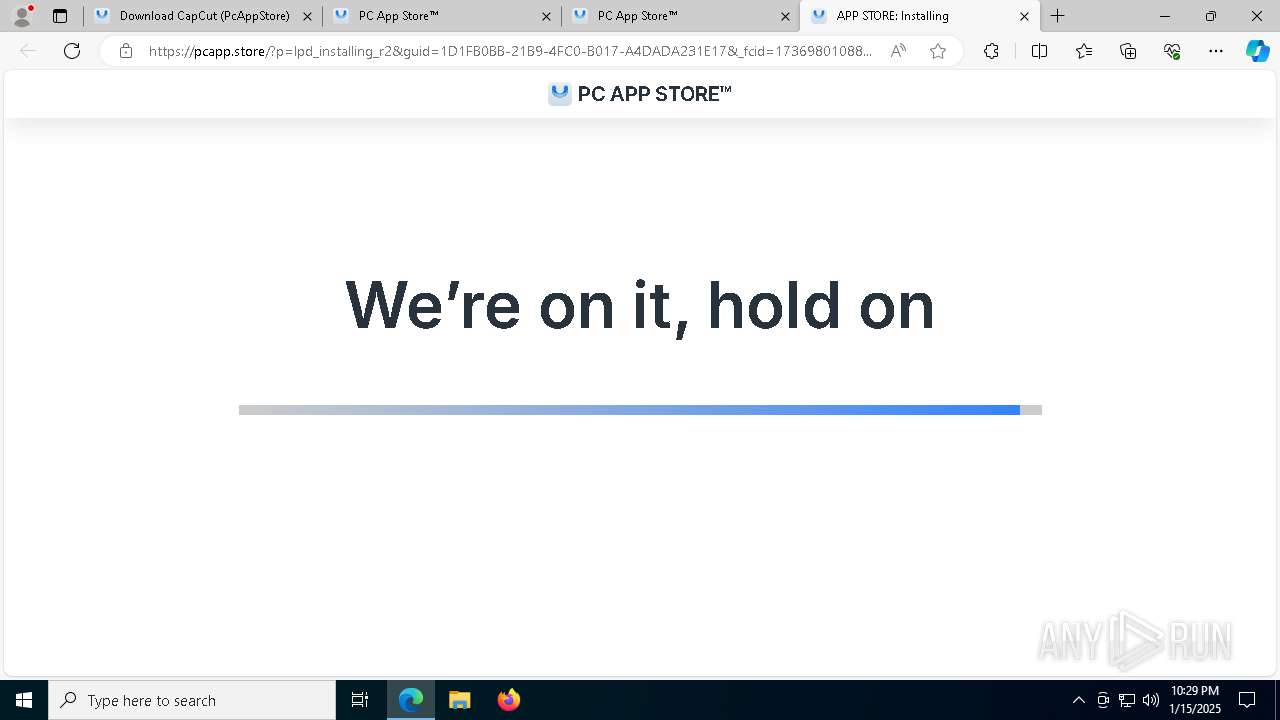Launch the Copilot sidebar
The image size is (1280, 720).
coord(1257,51)
